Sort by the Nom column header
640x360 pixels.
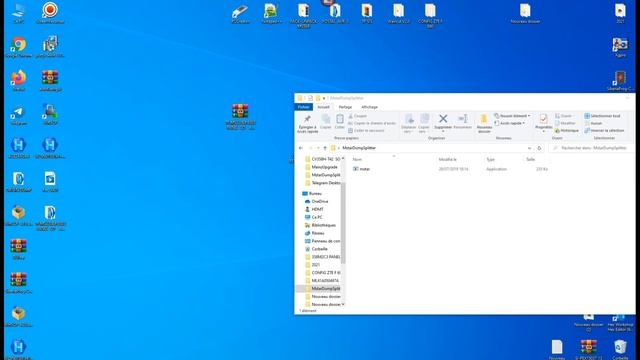click(357, 160)
